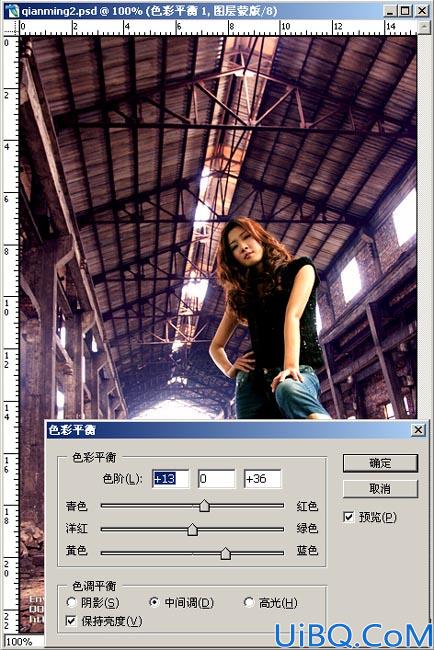Click the zoom percentage field showing 100%
The height and width of the screenshot is (650, 434).
tap(23, 641)
